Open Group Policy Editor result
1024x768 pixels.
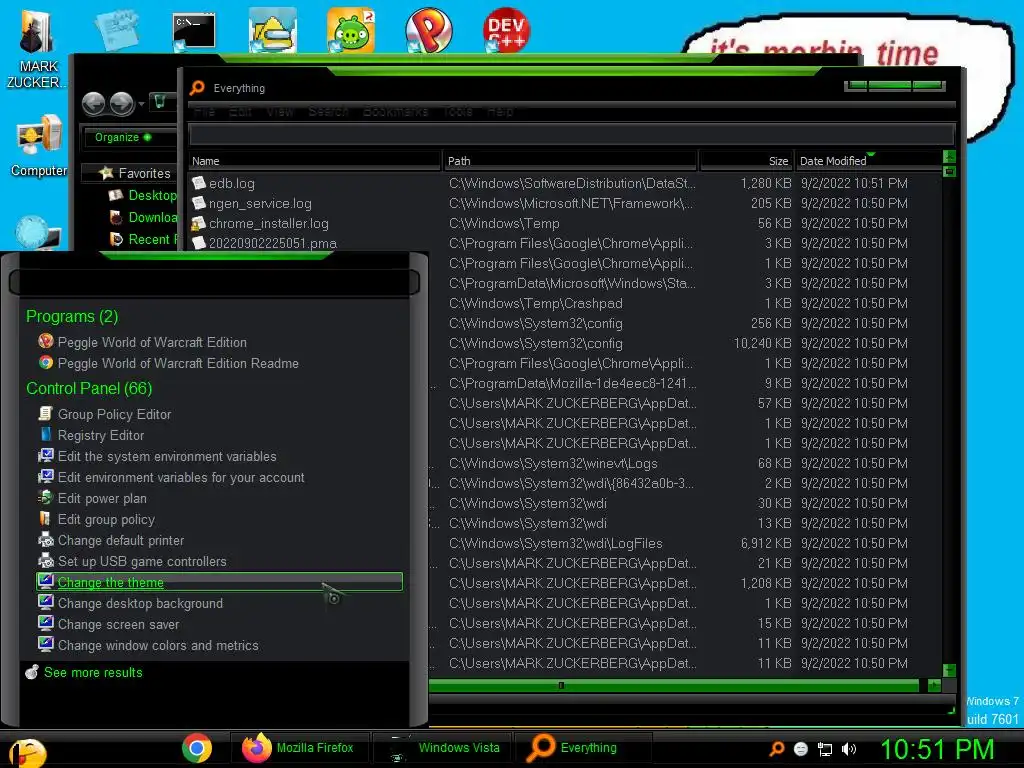pos(114,414)
